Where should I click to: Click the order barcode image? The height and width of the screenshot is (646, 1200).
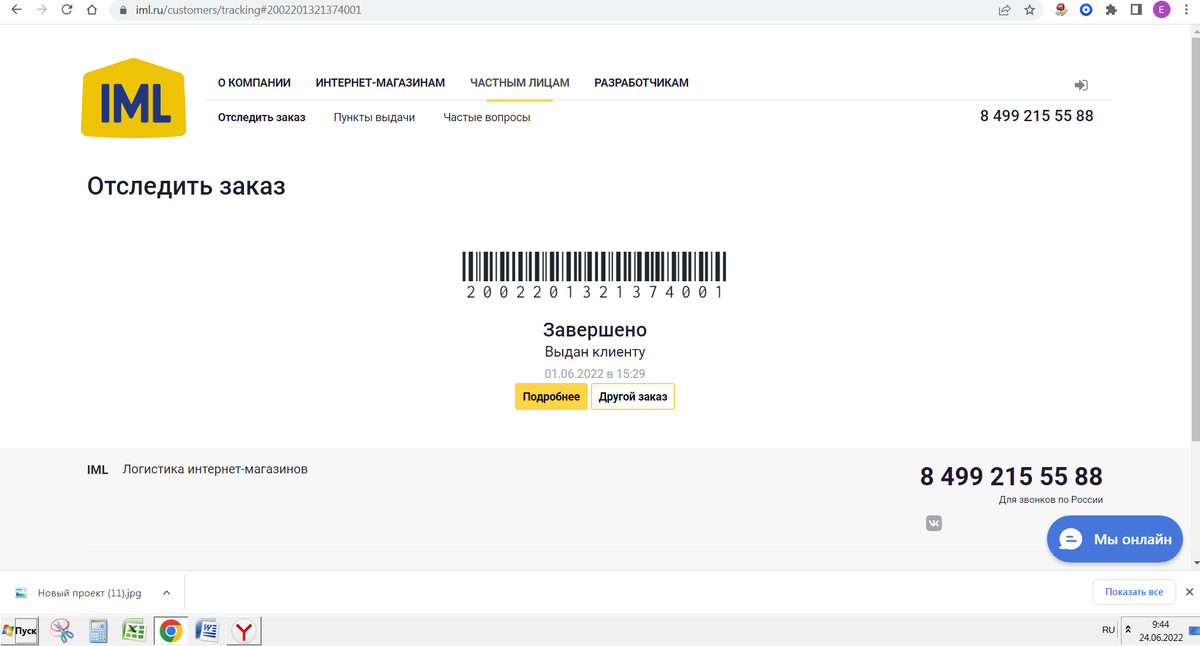(595, 275)
